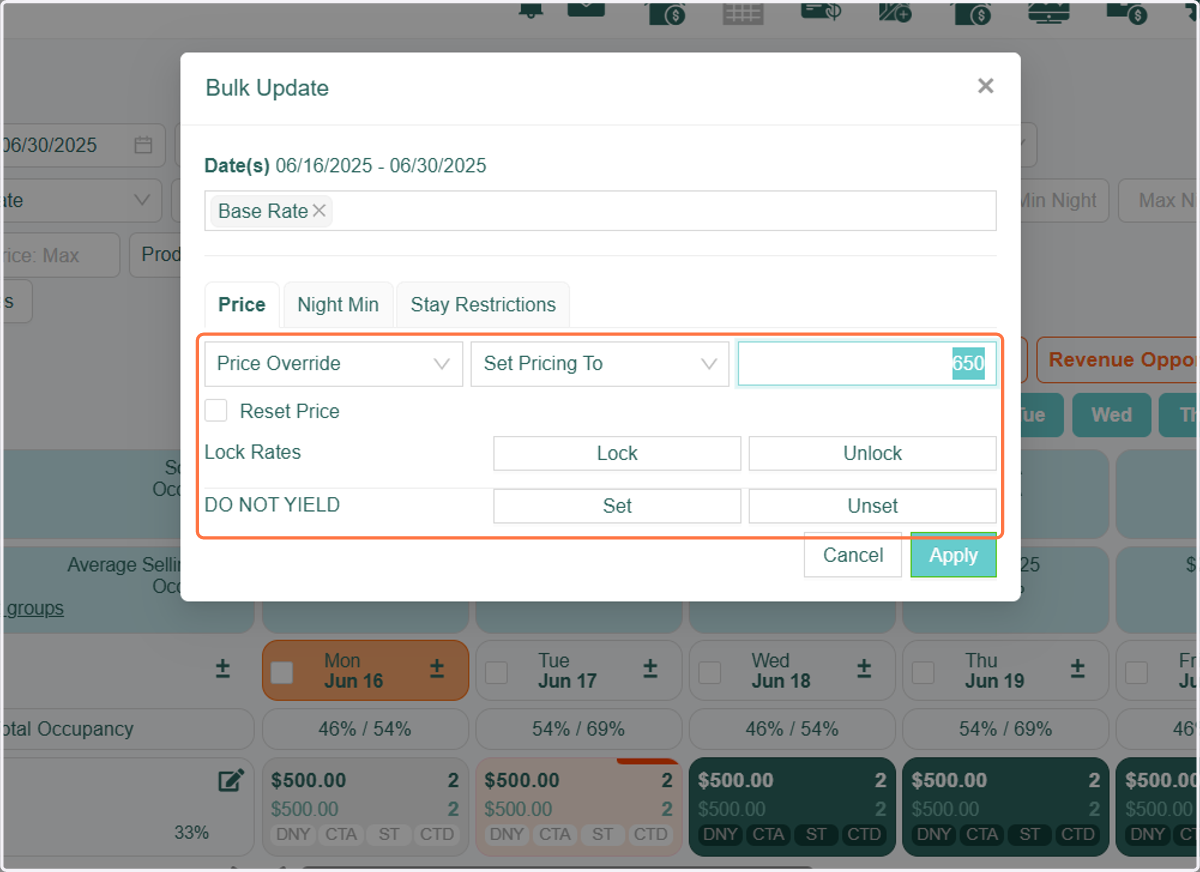
Task: Open the Price Override dropdown
Action: pyautogui.click(x=333, y=364)
